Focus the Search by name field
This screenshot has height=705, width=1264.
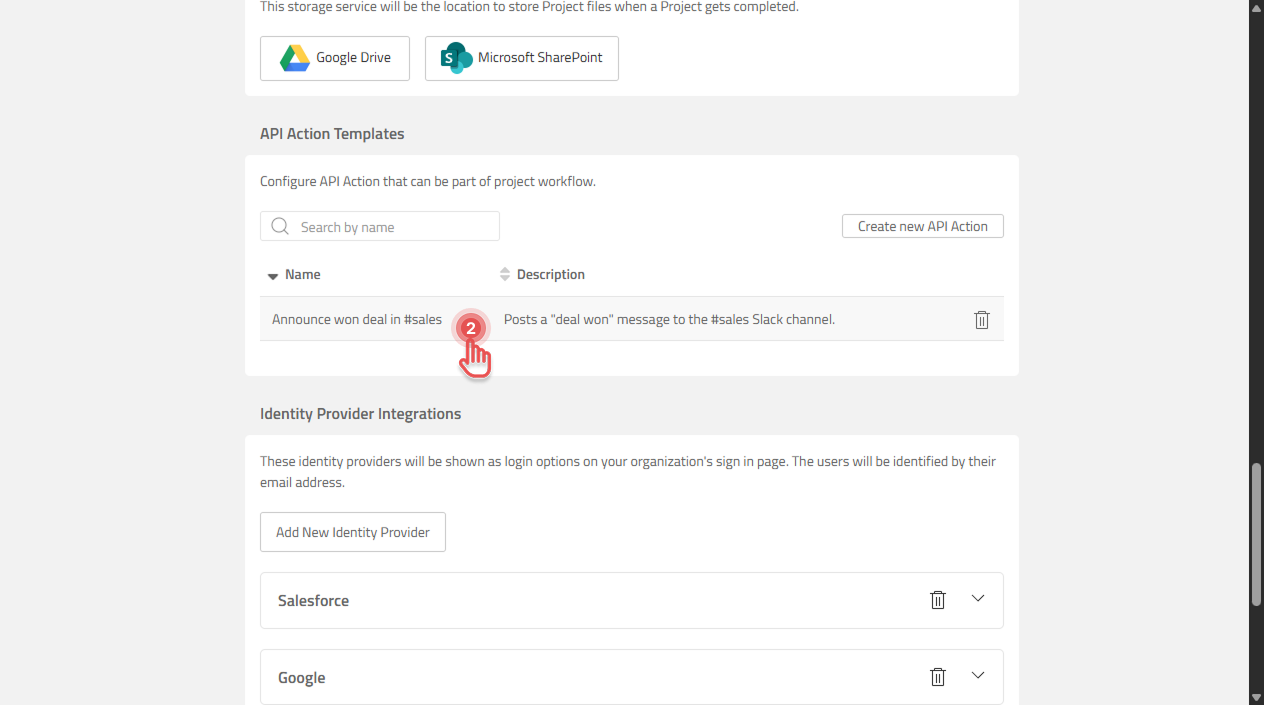coord(380,226)
